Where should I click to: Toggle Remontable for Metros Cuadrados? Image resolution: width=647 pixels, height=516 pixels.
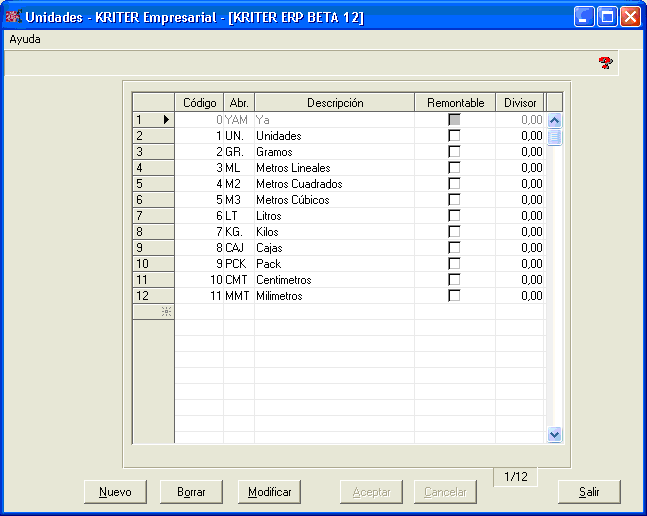(x=454, y=184)
